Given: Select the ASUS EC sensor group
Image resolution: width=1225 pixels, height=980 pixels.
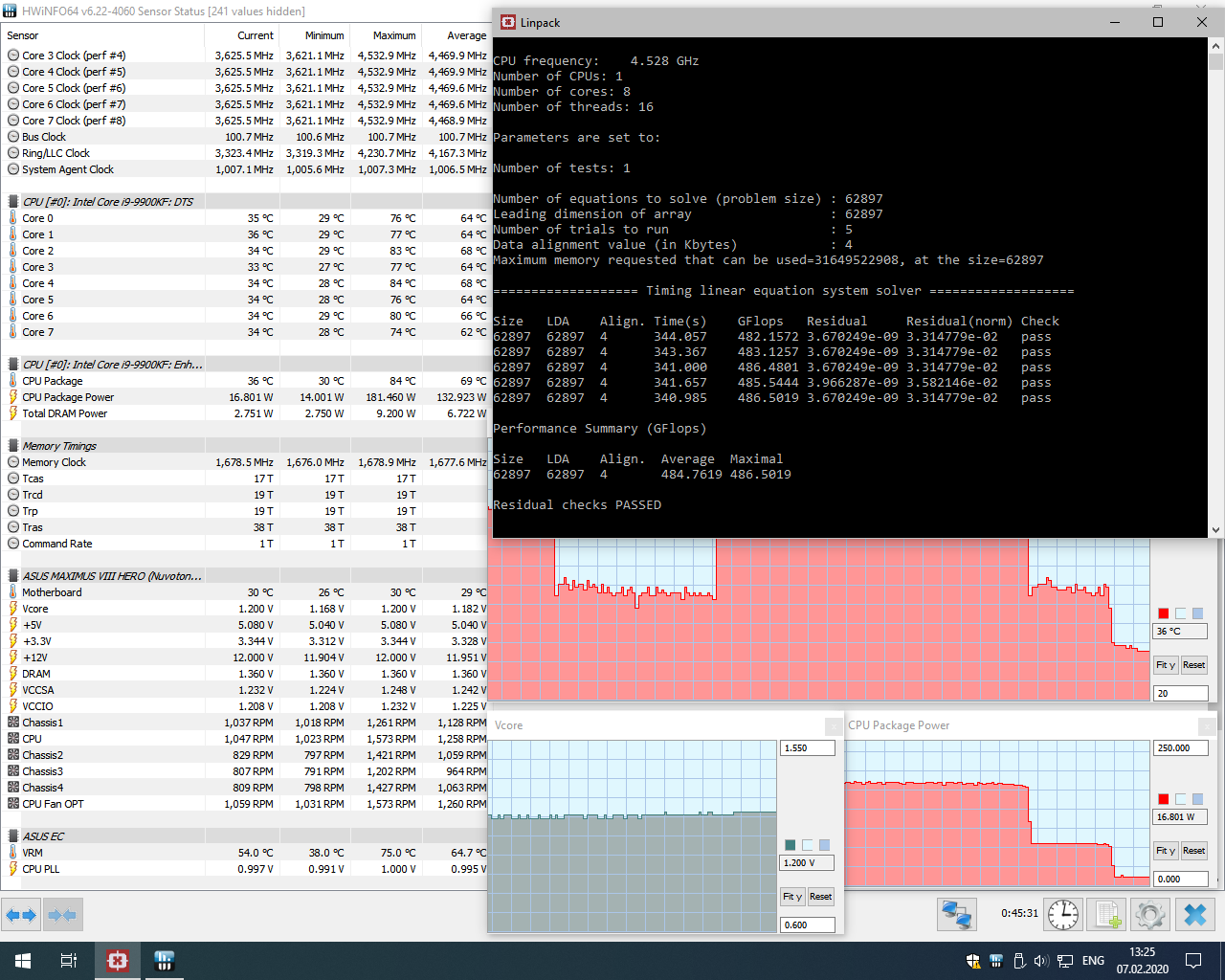Looking at the screenshot, I should click(245, 836).
